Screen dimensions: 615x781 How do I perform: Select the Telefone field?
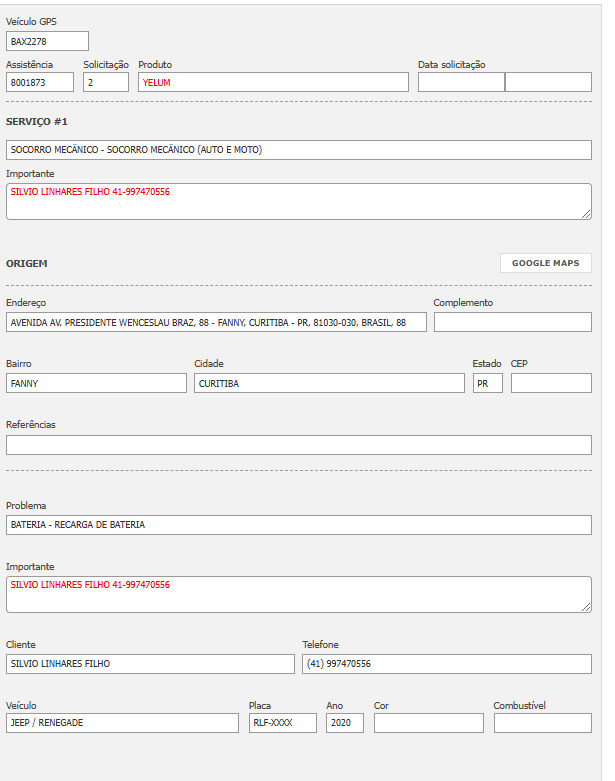click(446, 663)
